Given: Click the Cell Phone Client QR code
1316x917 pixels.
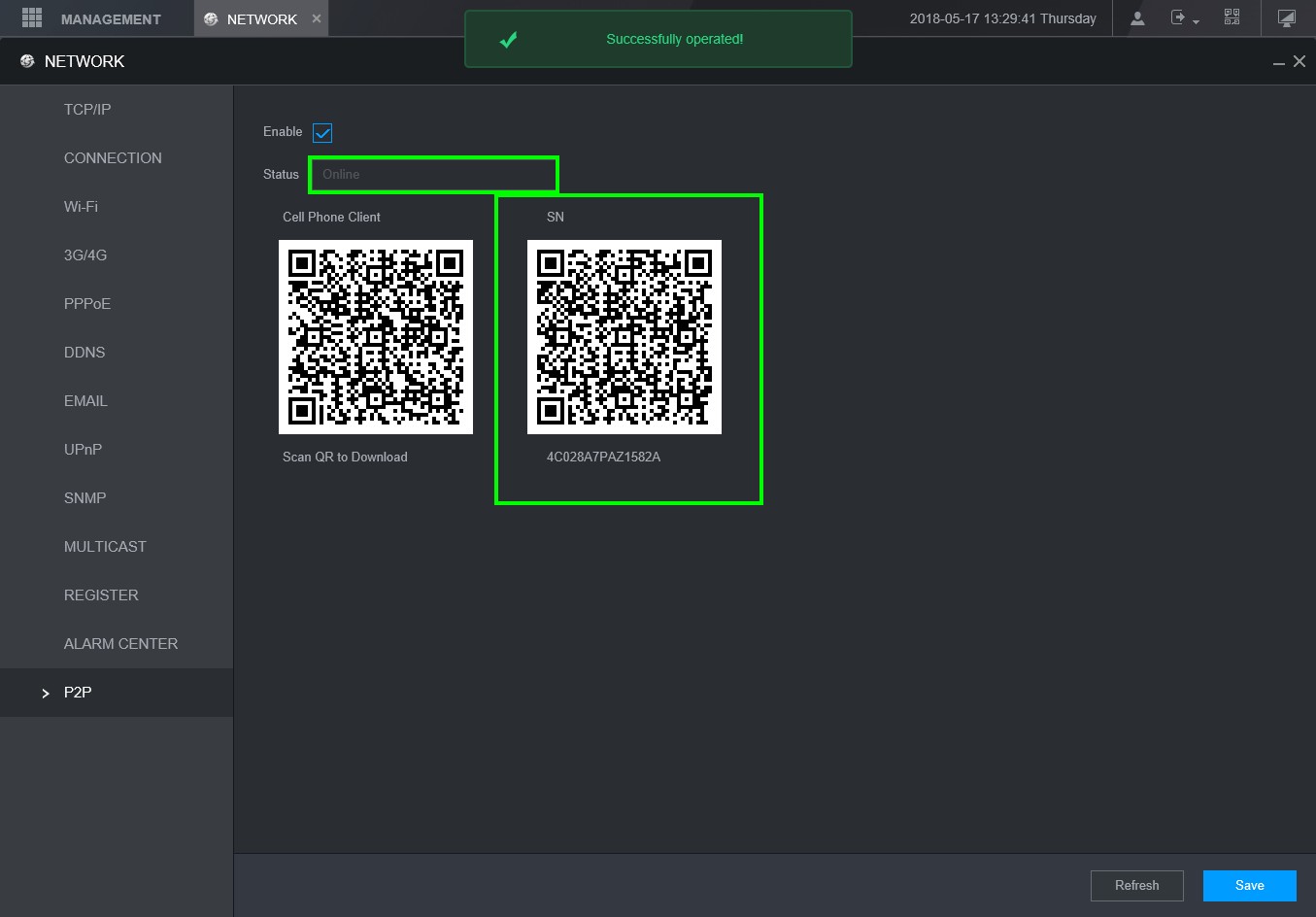Looking at the screenshot, I should (x=376, y=337).
